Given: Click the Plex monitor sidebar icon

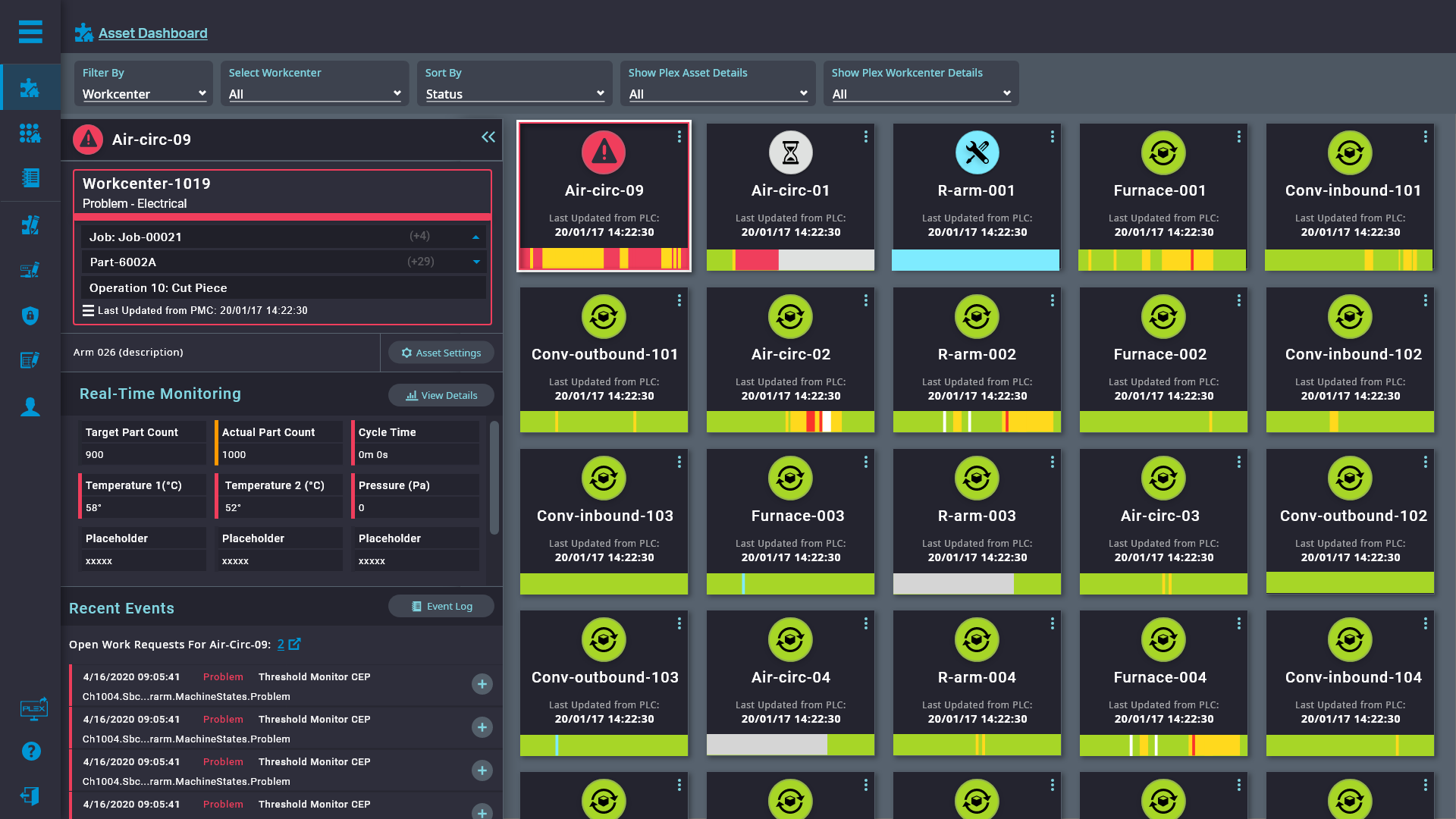Looking at the screenshot, I should (33, 708).
